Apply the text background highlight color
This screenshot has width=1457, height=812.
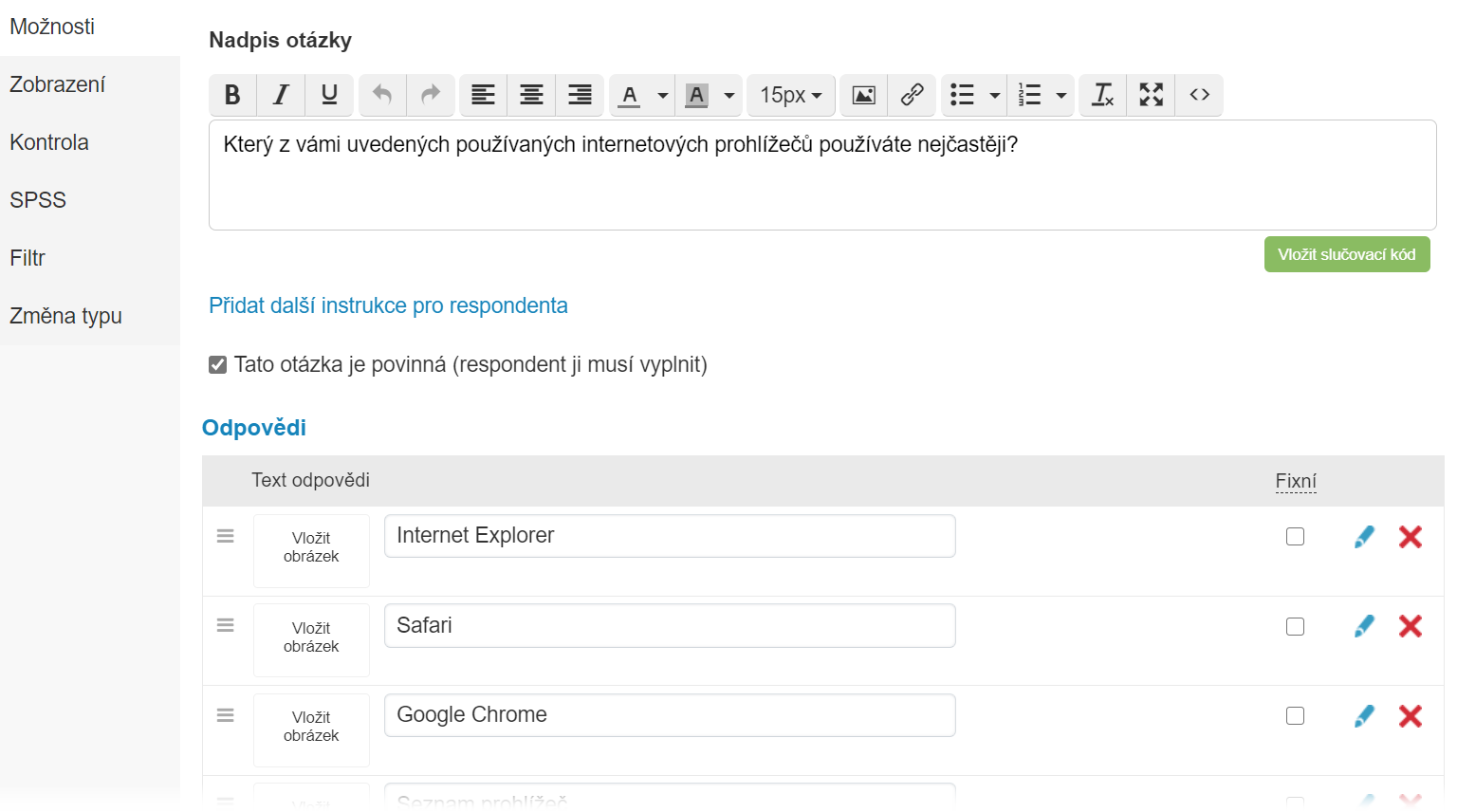pos(697,95)
